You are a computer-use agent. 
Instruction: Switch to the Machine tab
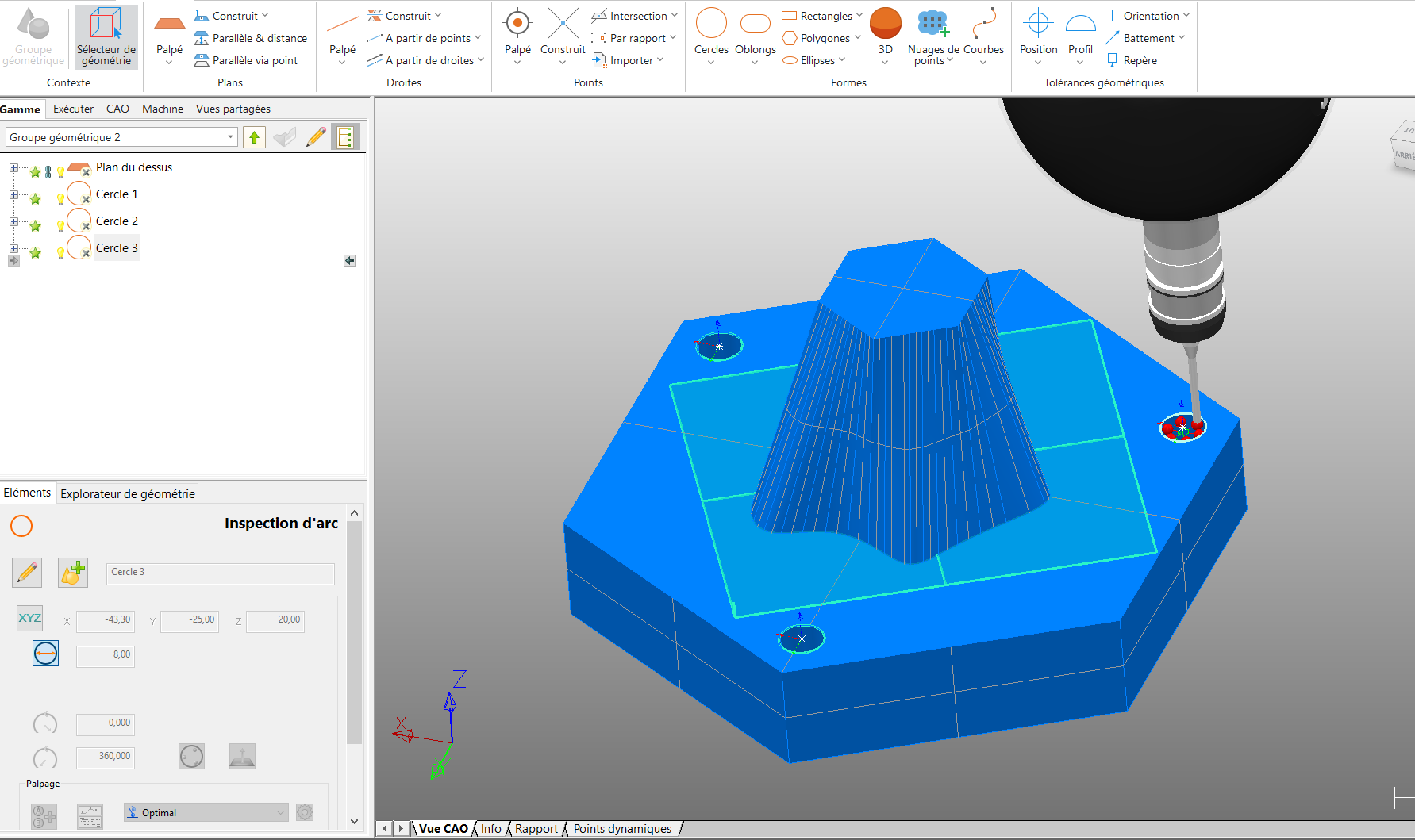click(163, 109)
